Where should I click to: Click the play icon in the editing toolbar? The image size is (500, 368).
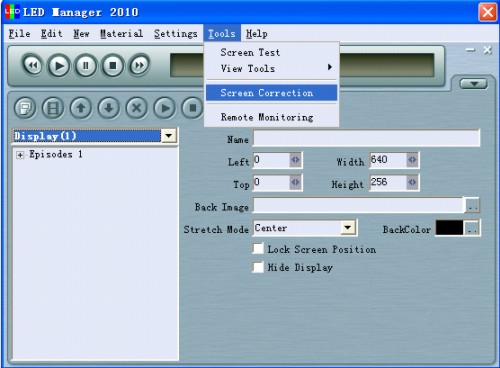coord(164,108)
